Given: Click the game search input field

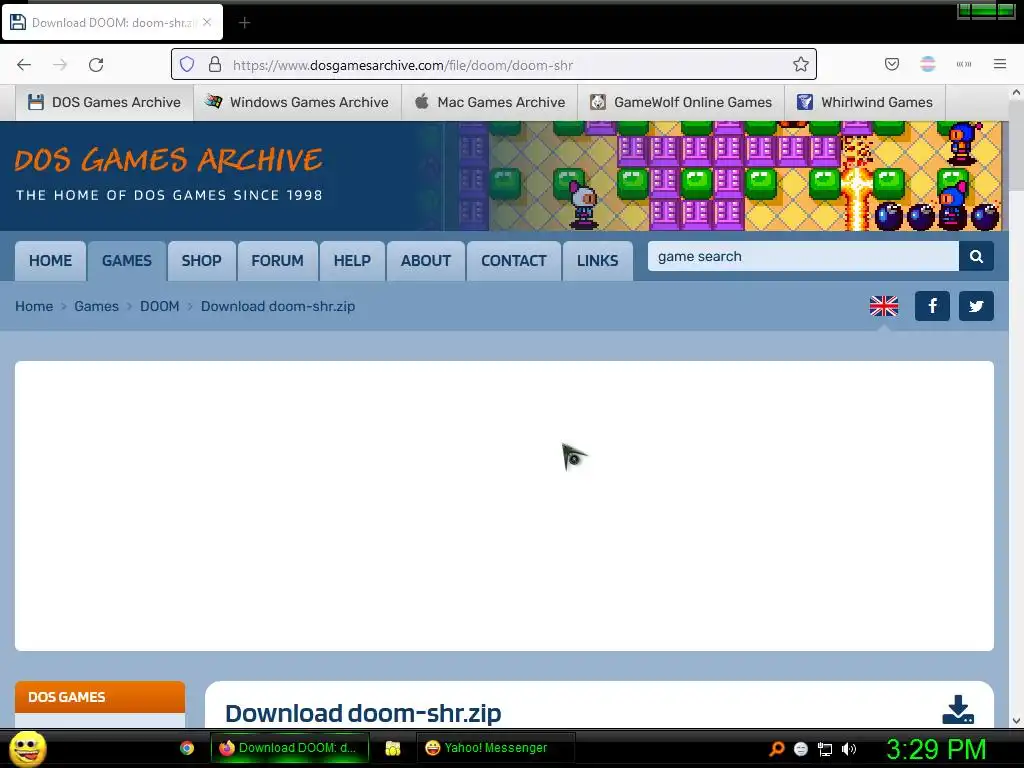Looking at the screenshot, I should [x=803, y=257].
